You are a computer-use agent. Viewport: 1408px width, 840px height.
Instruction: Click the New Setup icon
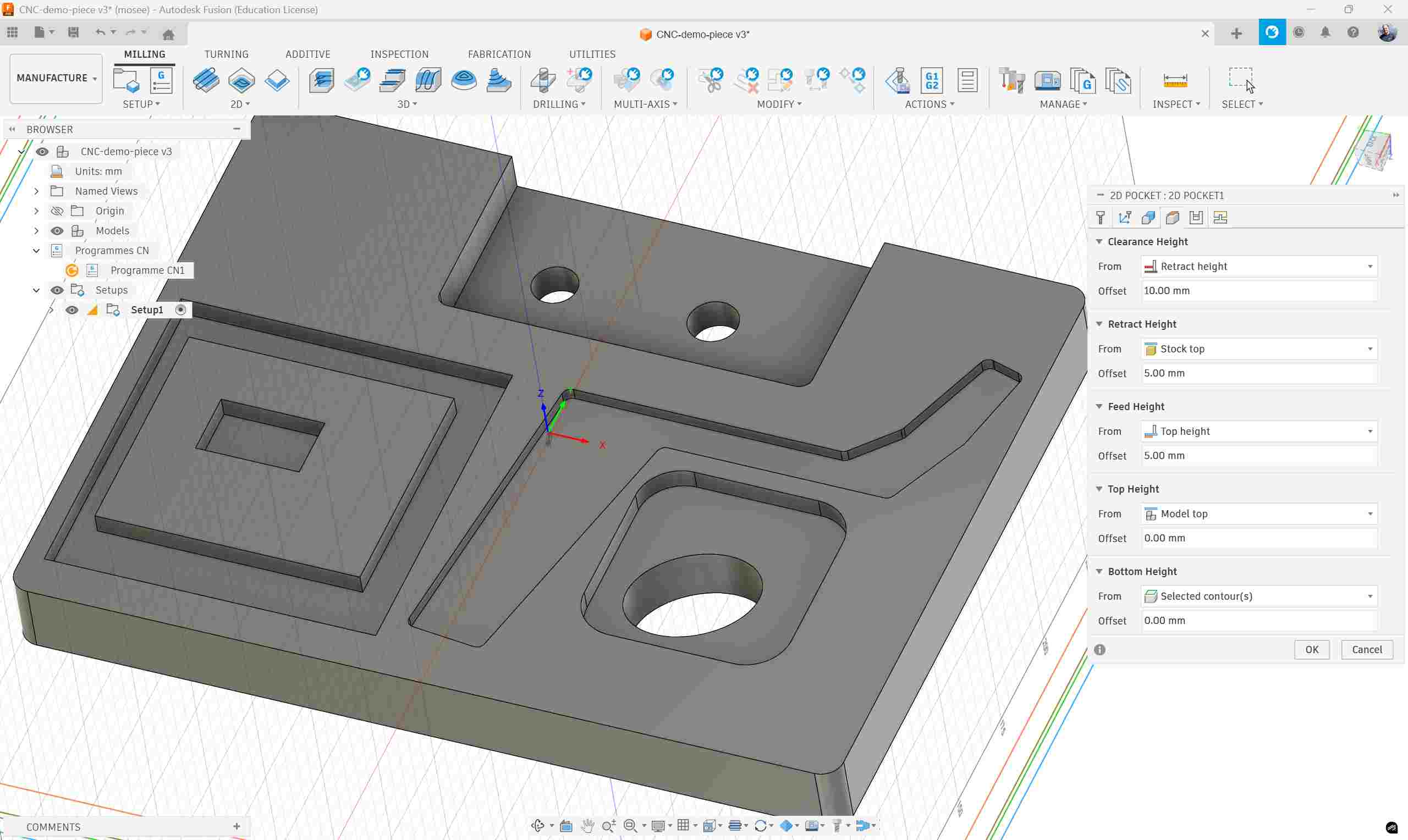[x=126, y=80]
